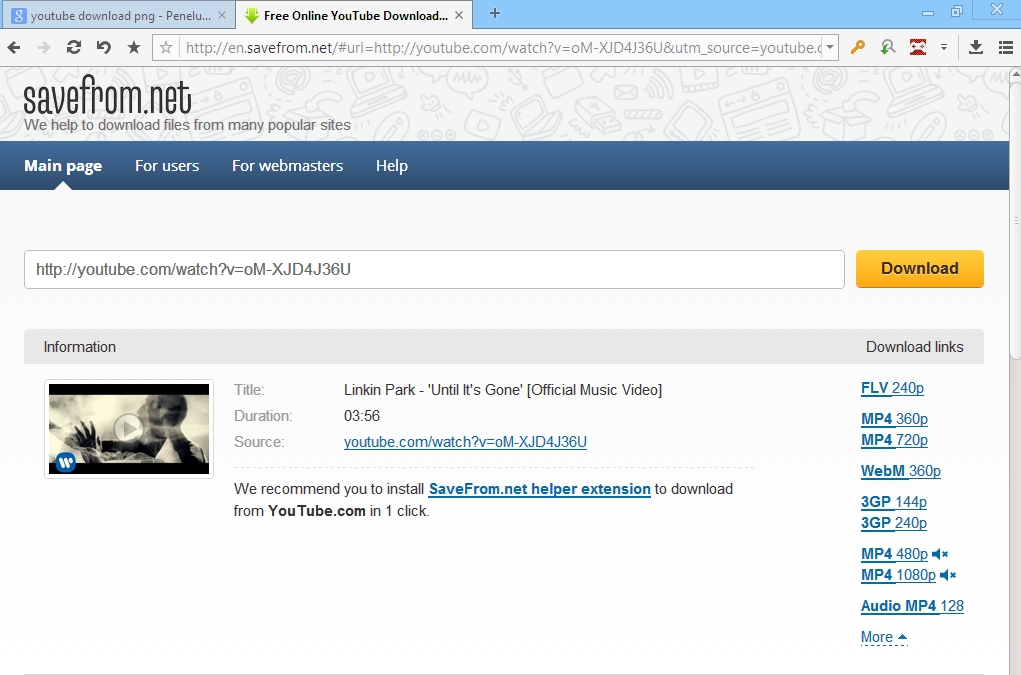Image resolution: width=1021 pixels, height=675 pixels.
Task: Bookmark this page via address bar star
Action: 166,48
